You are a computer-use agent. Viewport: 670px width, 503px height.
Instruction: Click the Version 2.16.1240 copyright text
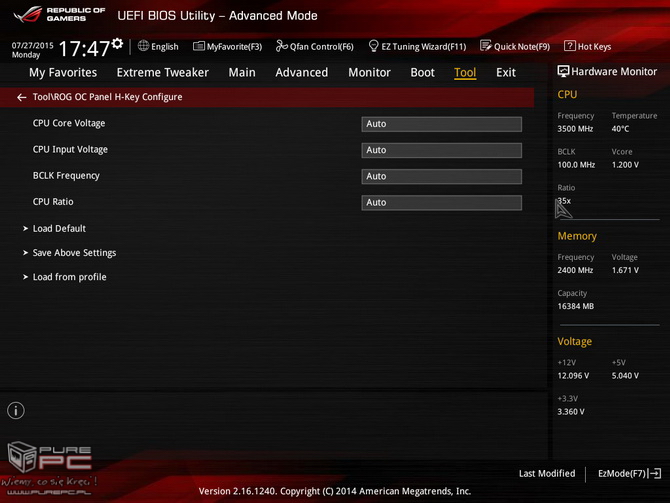(x=335, y=491)
